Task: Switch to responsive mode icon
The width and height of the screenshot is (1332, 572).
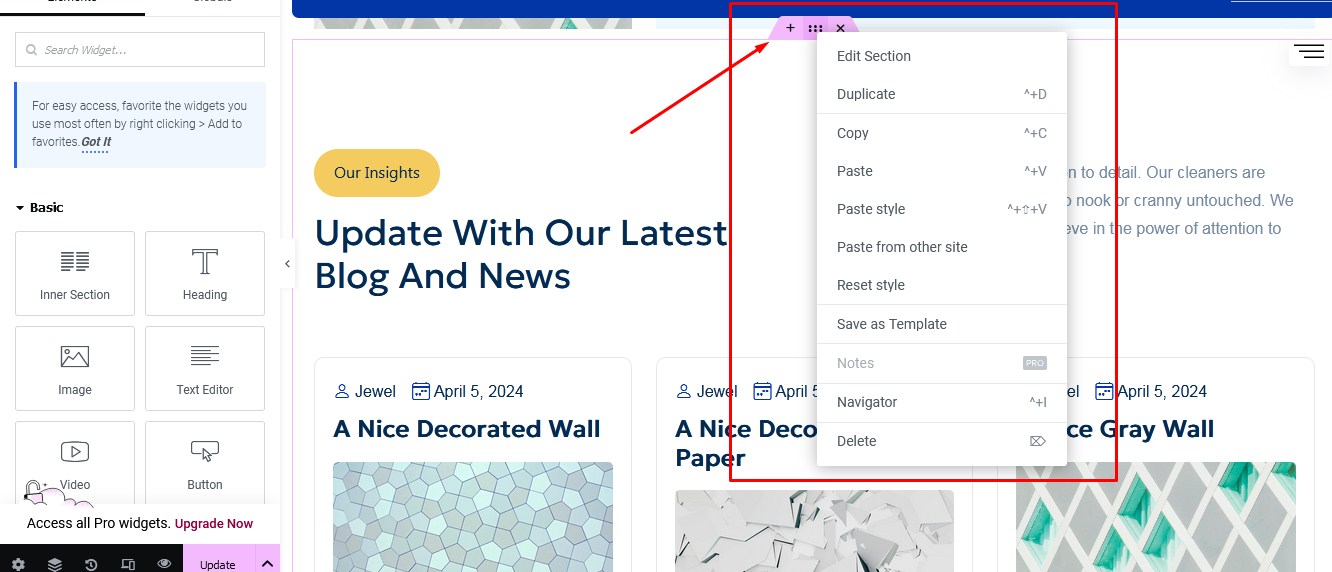Action: tap(128, 564)
